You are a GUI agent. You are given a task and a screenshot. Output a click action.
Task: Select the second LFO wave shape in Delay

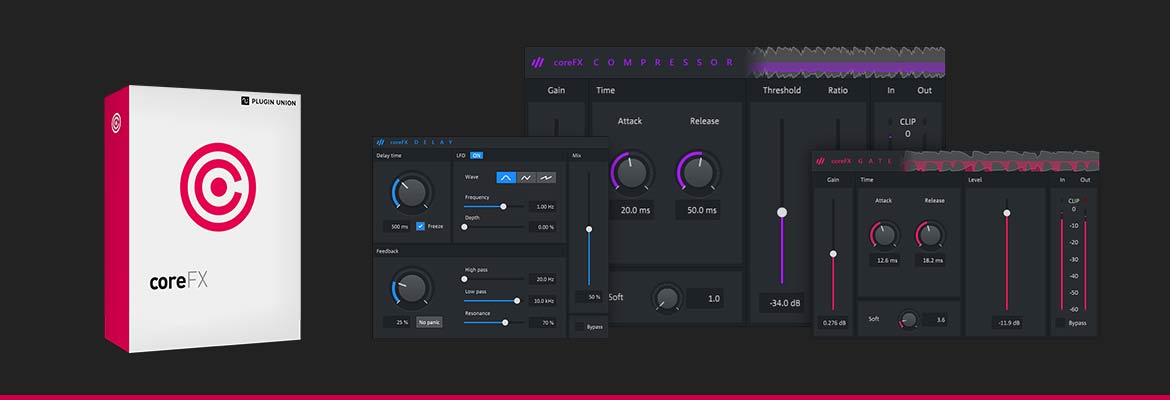pyautogui.click(x=527, y=178)
